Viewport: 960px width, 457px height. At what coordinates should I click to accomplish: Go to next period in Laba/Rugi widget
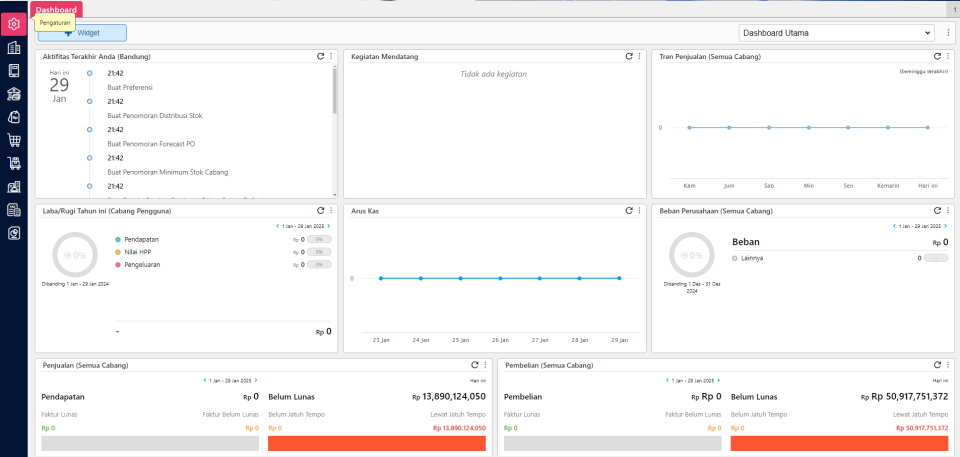(x=329, y=226)
